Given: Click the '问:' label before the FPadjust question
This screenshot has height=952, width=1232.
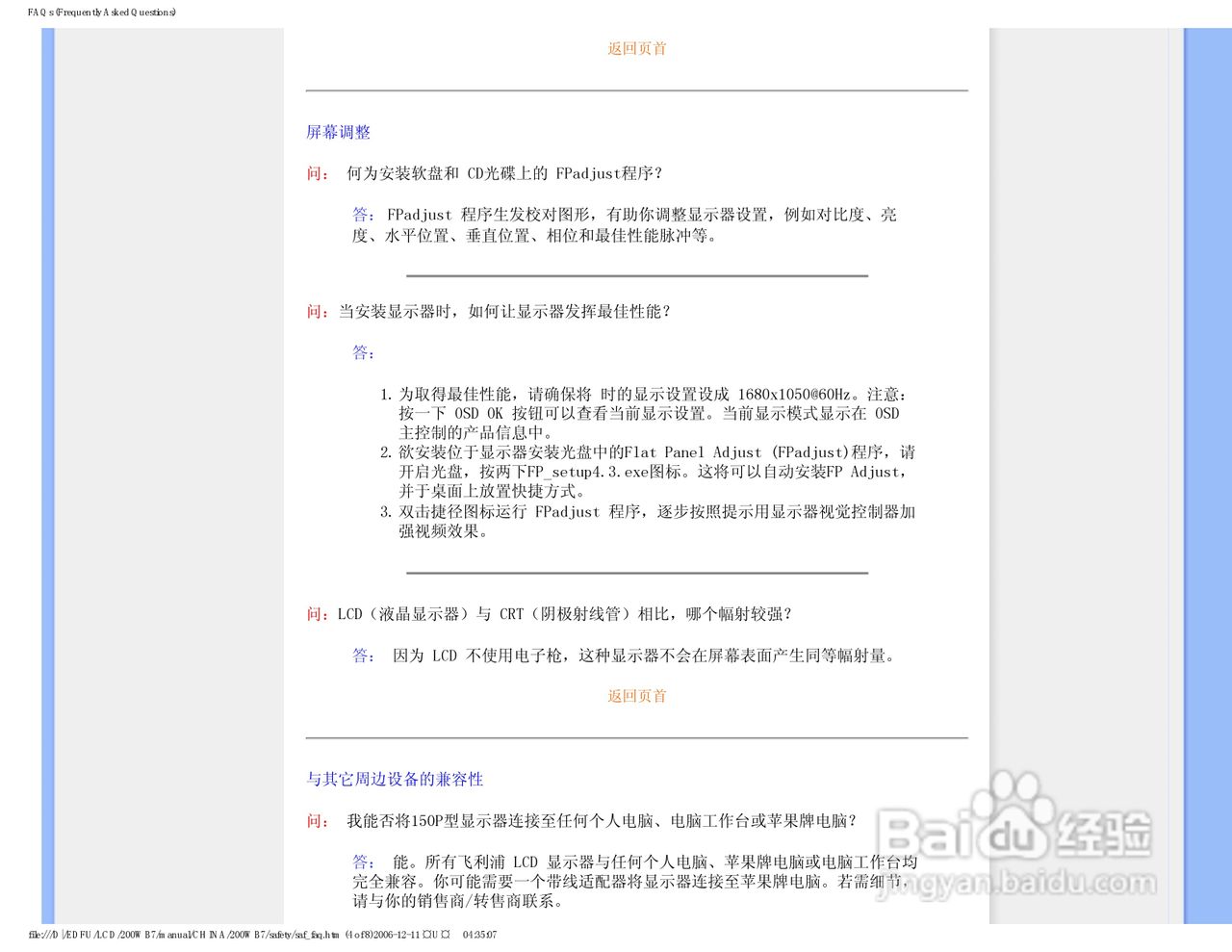Looking at the screenshot, I should point(319,173).
